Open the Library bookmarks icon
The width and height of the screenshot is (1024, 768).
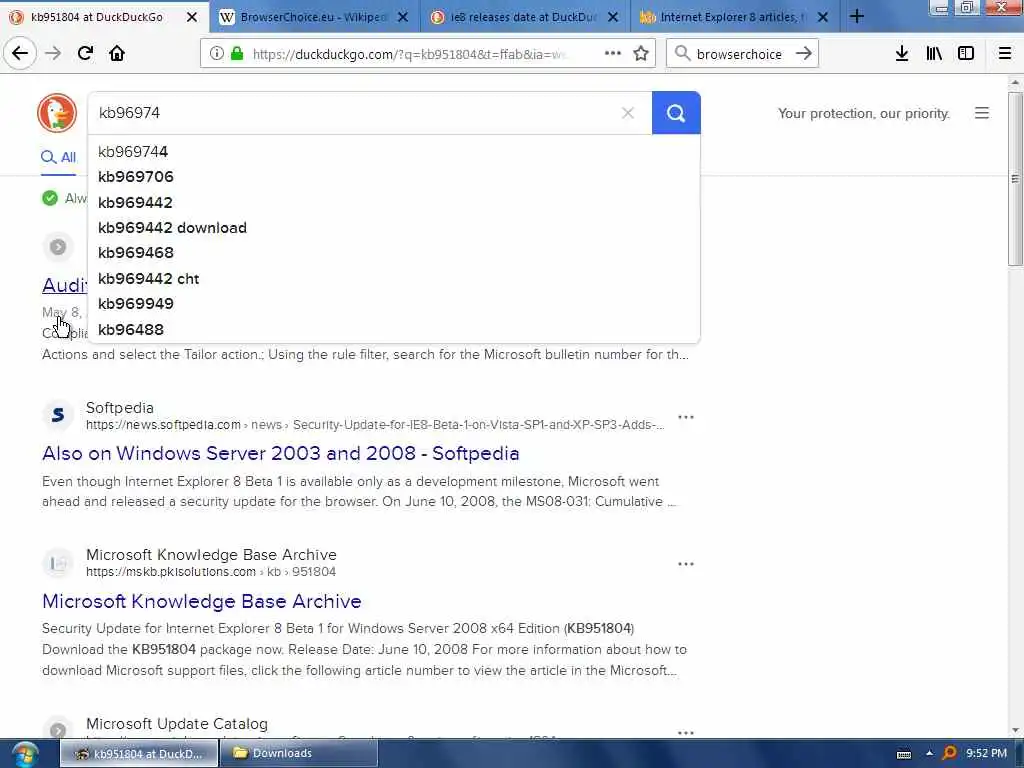934,54
